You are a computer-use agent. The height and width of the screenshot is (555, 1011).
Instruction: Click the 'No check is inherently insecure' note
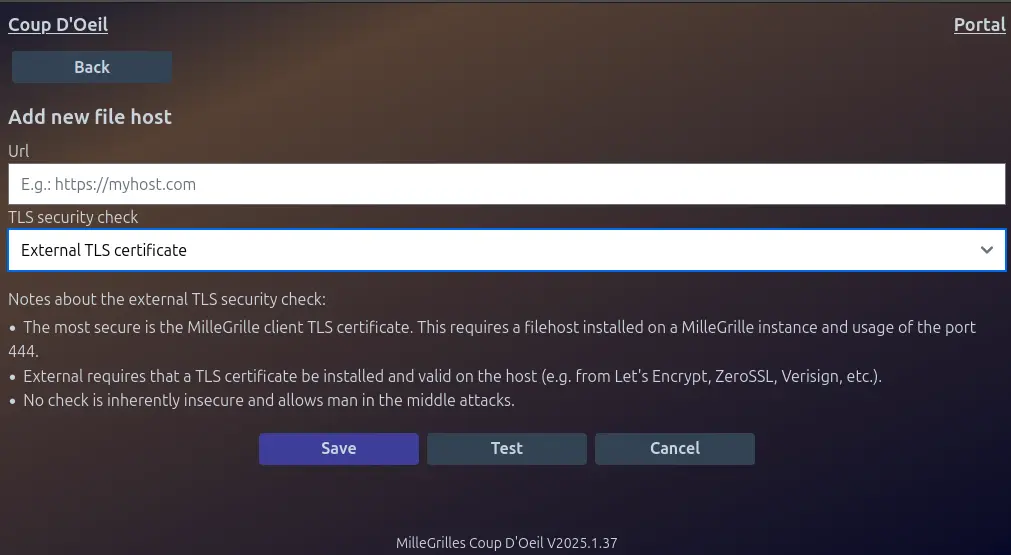click(x=268, y=401)
